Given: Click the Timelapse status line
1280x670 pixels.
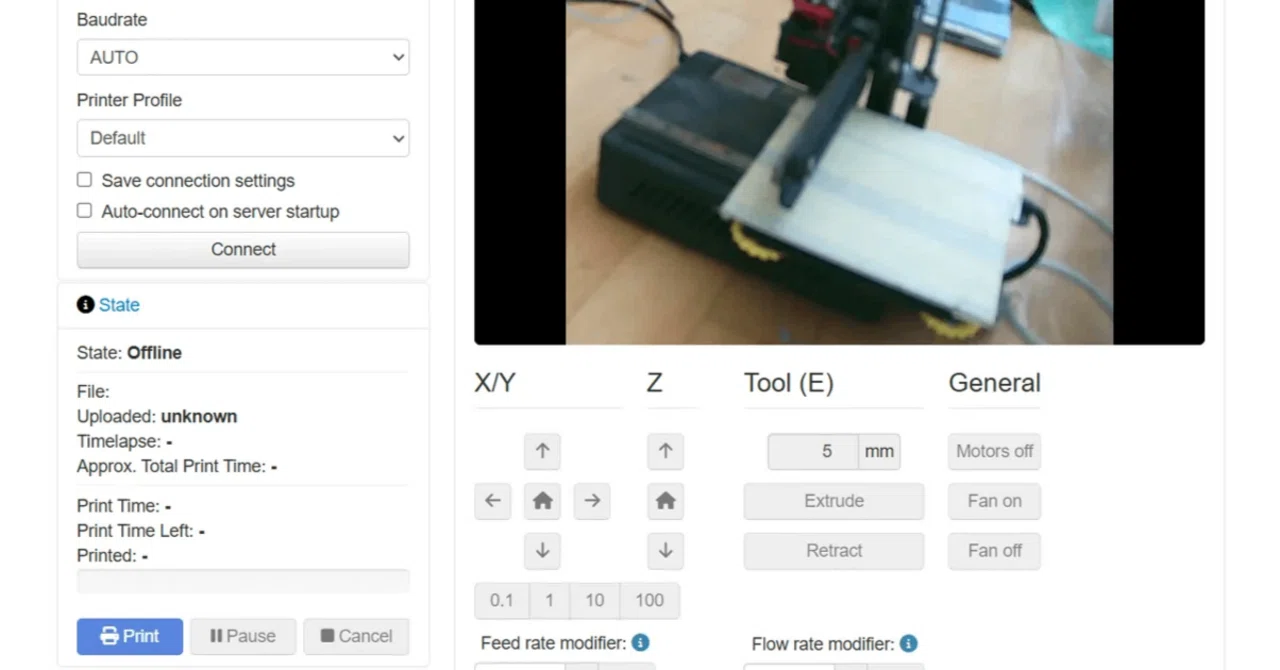Looking at the screenshot, I should [125, 441].
